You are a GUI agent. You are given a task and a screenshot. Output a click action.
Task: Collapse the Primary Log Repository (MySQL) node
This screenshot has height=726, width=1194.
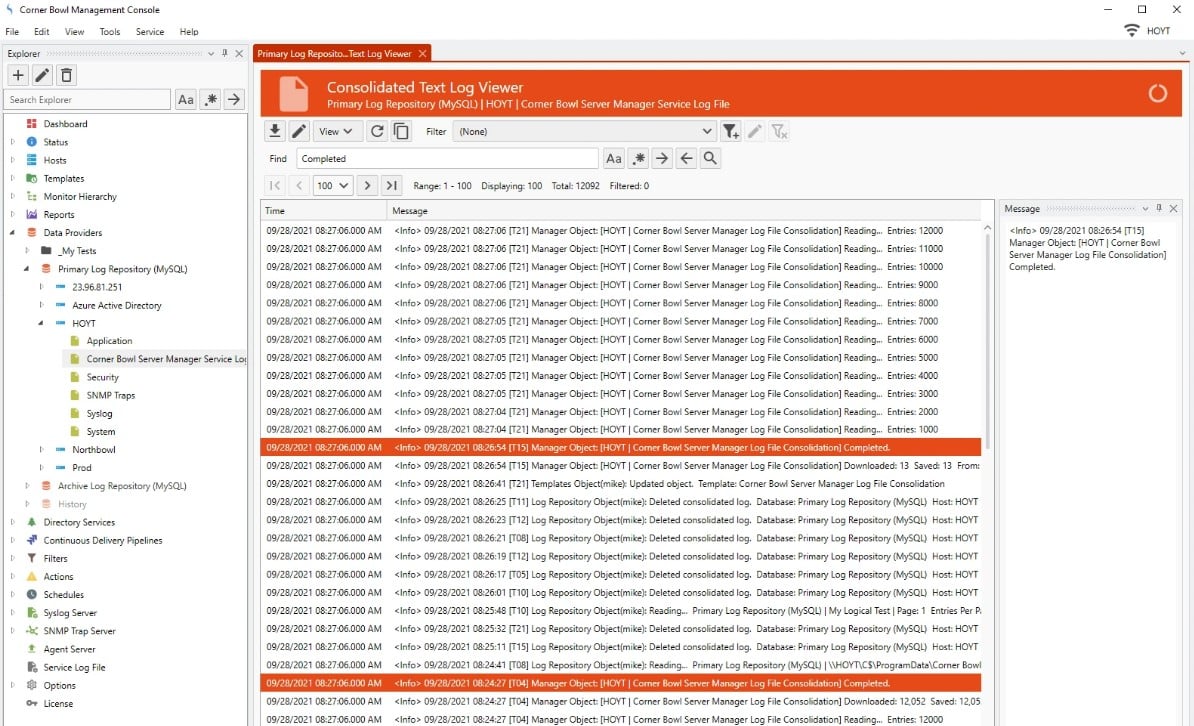click(x=27, y=269)
